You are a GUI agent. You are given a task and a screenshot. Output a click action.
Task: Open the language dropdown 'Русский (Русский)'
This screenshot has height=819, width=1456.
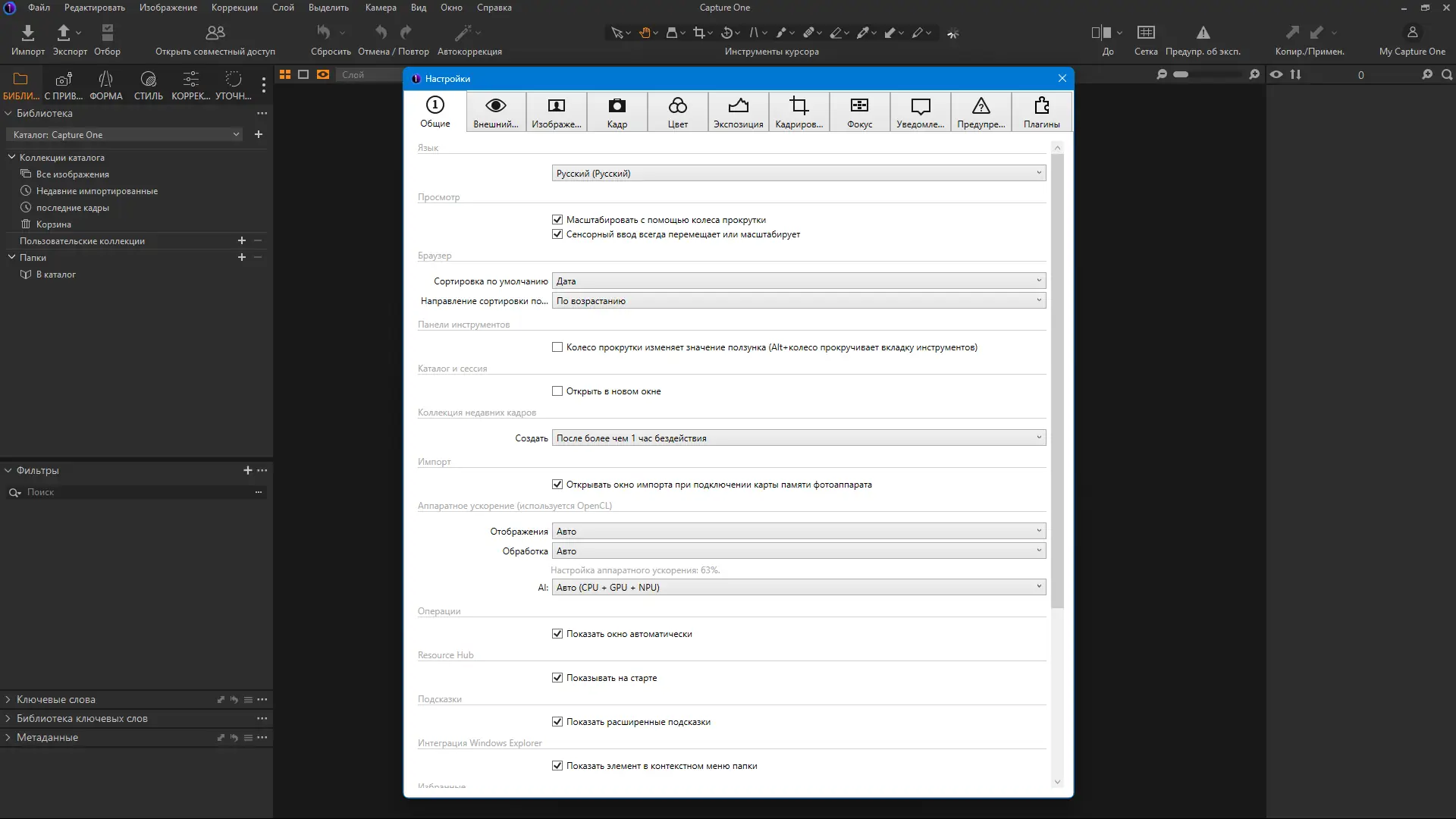tap(799, 174)
